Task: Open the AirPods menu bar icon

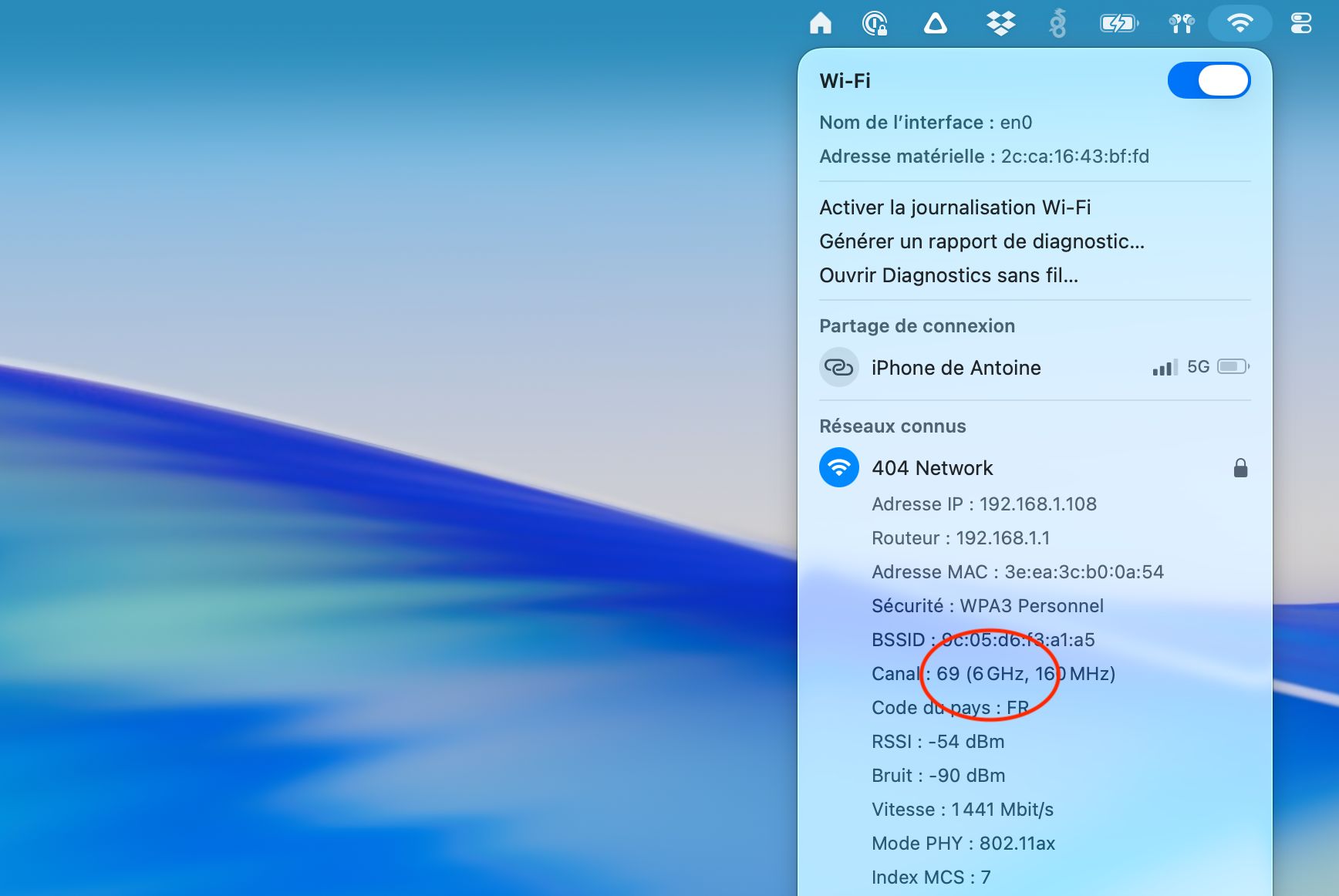Action: pos(1181,24)
